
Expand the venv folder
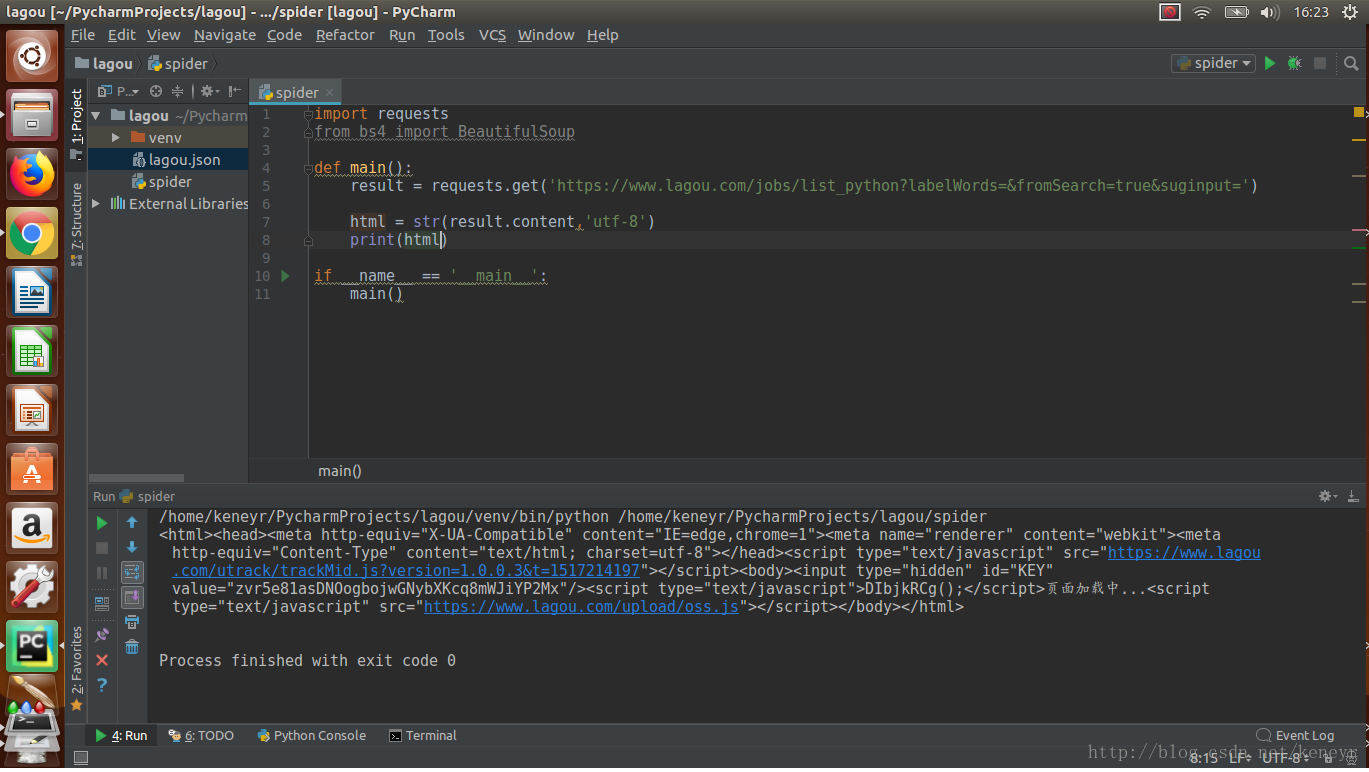pyautogui.click(x=116, y=137)
